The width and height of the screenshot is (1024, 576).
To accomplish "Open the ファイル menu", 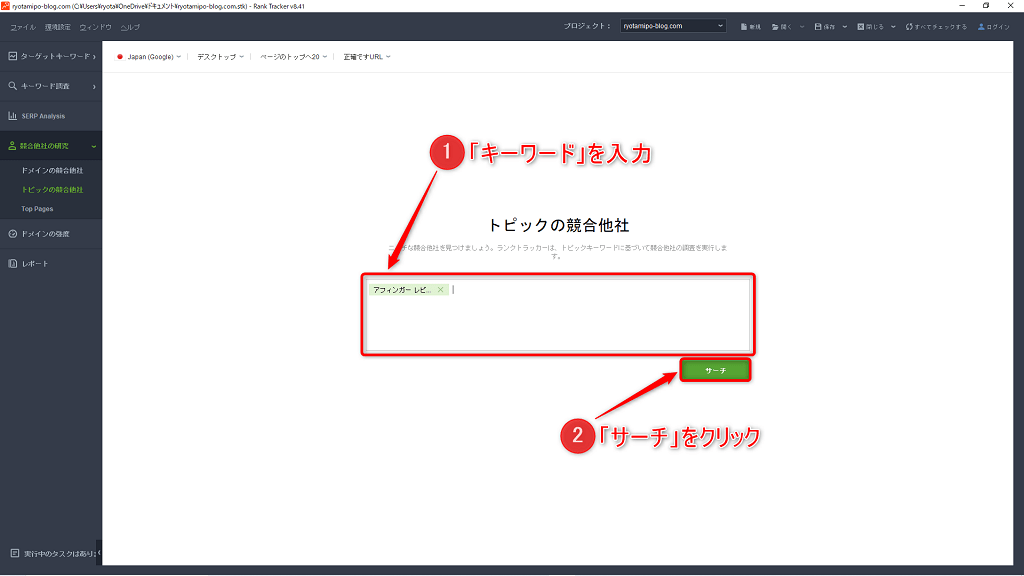I will point(22,26).
